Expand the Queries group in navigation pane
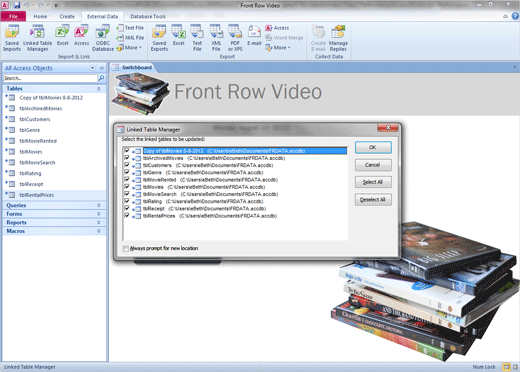520x372 pixels. point(54,205)
